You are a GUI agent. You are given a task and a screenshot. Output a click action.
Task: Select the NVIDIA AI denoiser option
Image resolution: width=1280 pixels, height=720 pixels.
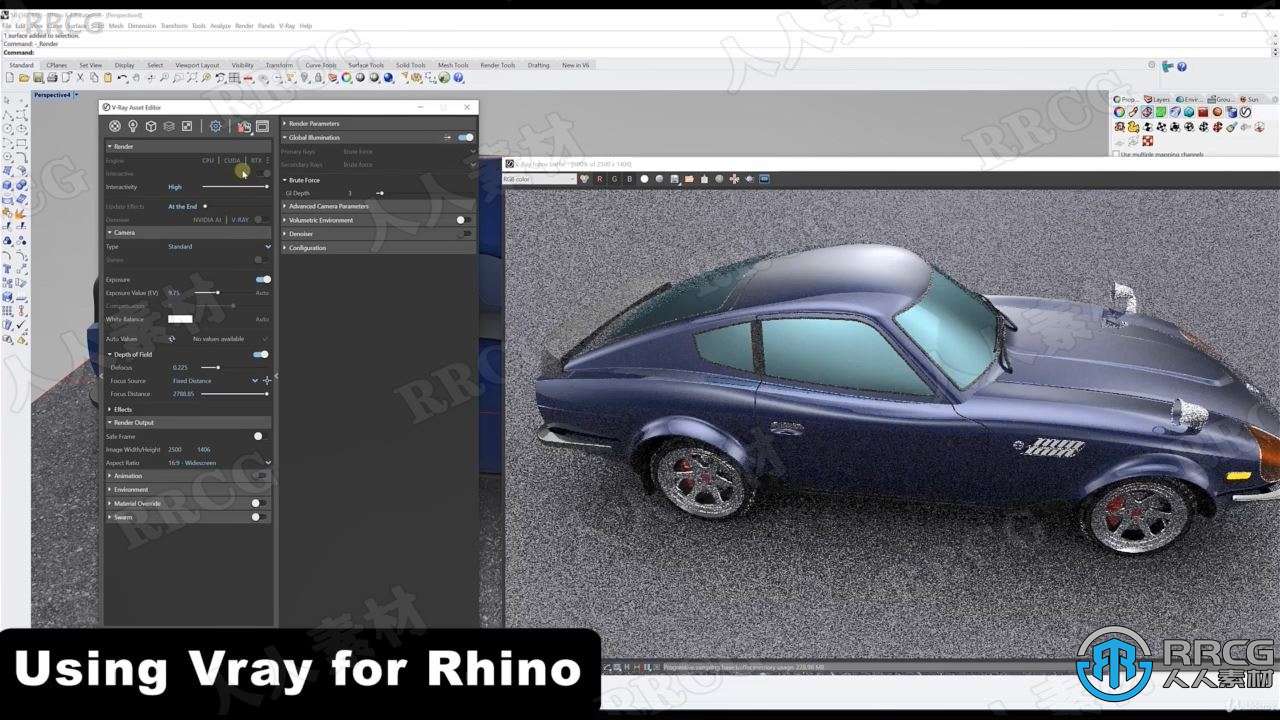tap(207, 220)
